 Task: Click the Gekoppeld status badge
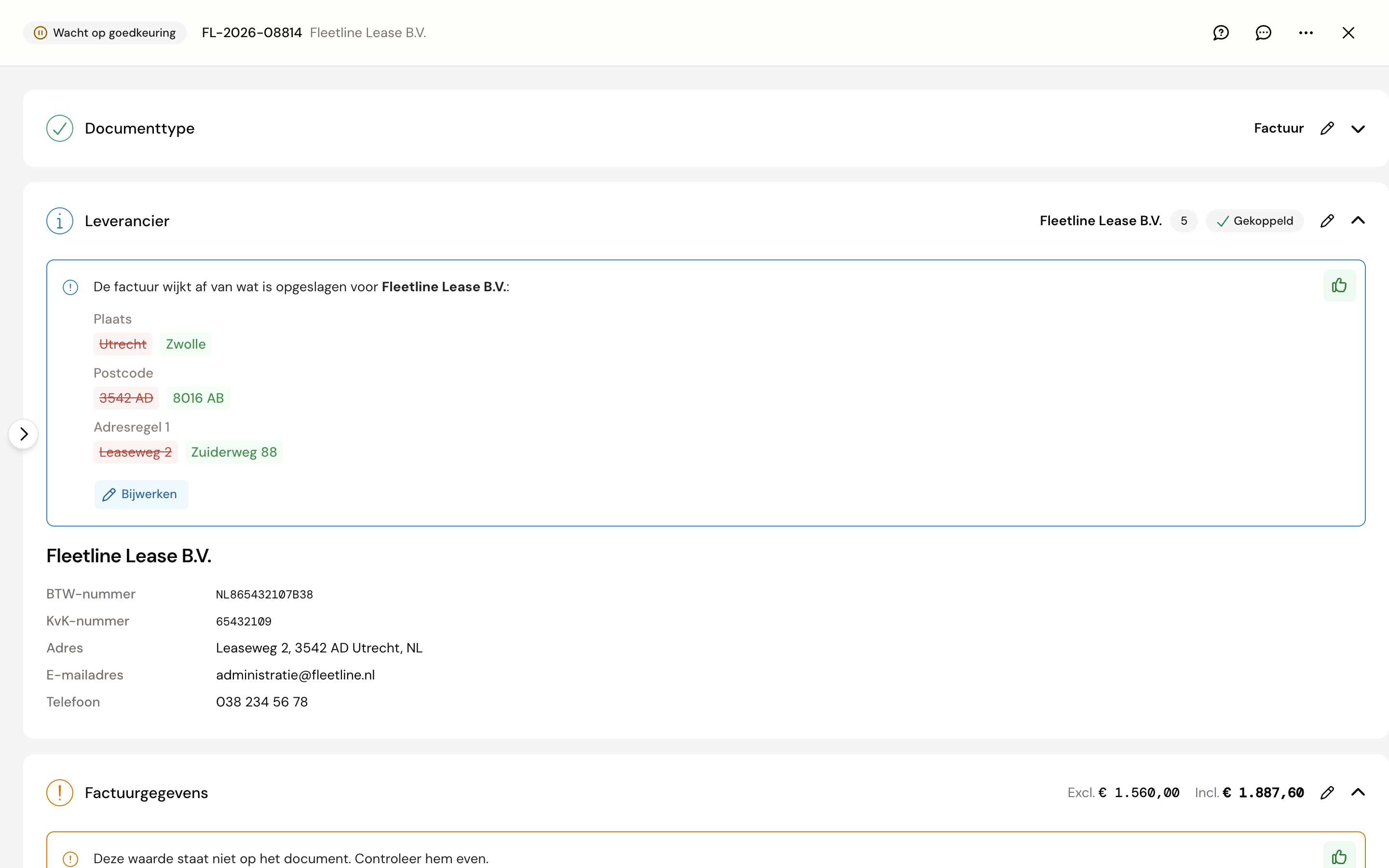[1255, 221]
